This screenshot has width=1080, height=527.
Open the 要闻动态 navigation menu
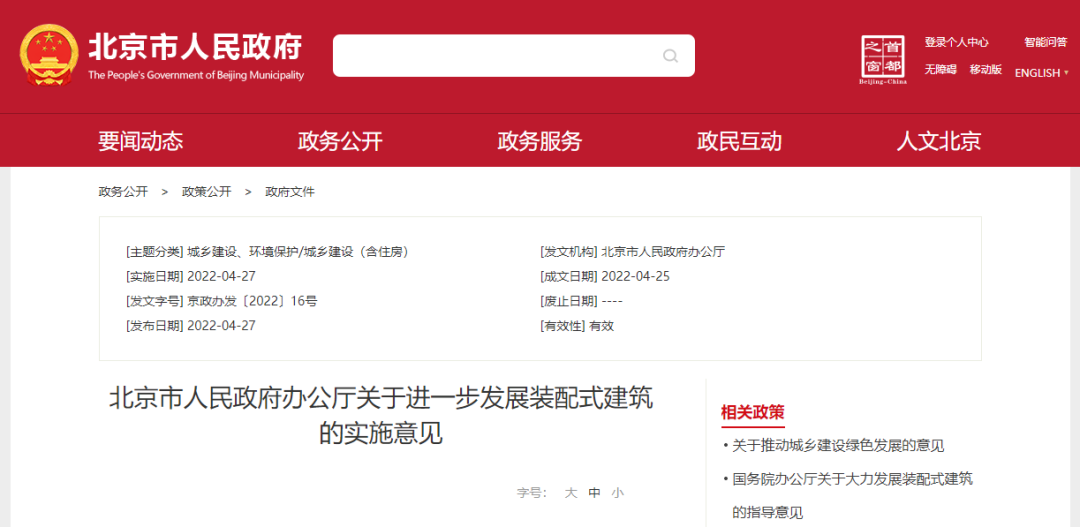click(x=141, y=141)
